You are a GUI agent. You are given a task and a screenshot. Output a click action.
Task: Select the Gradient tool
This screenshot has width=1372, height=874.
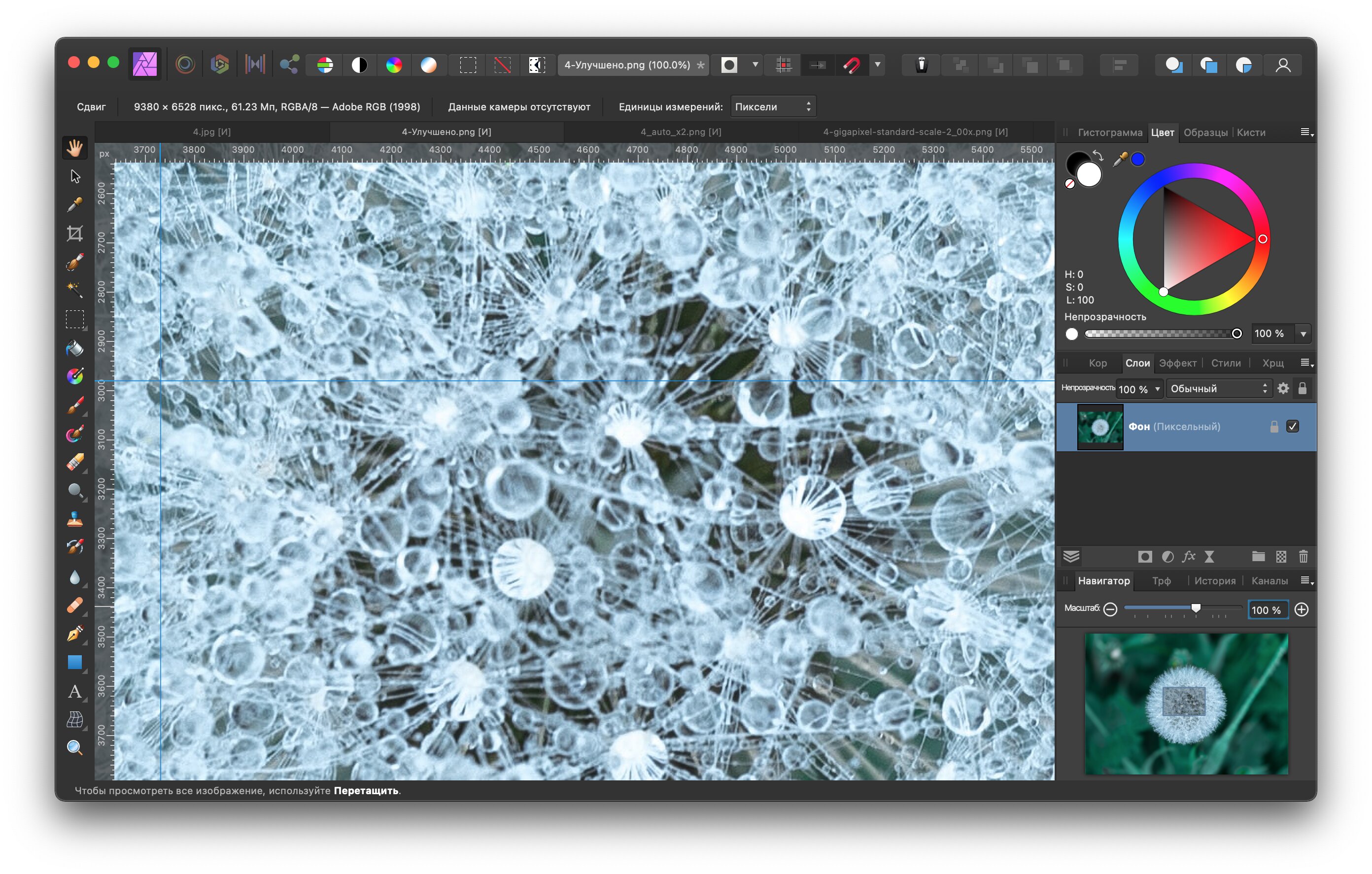click(x=74, y=376)
